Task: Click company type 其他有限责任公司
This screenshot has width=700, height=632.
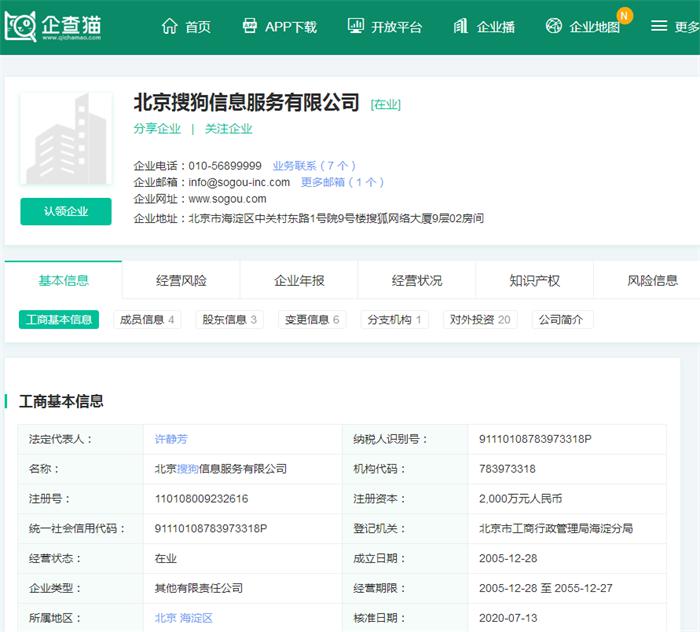Action: coord(199,588)
